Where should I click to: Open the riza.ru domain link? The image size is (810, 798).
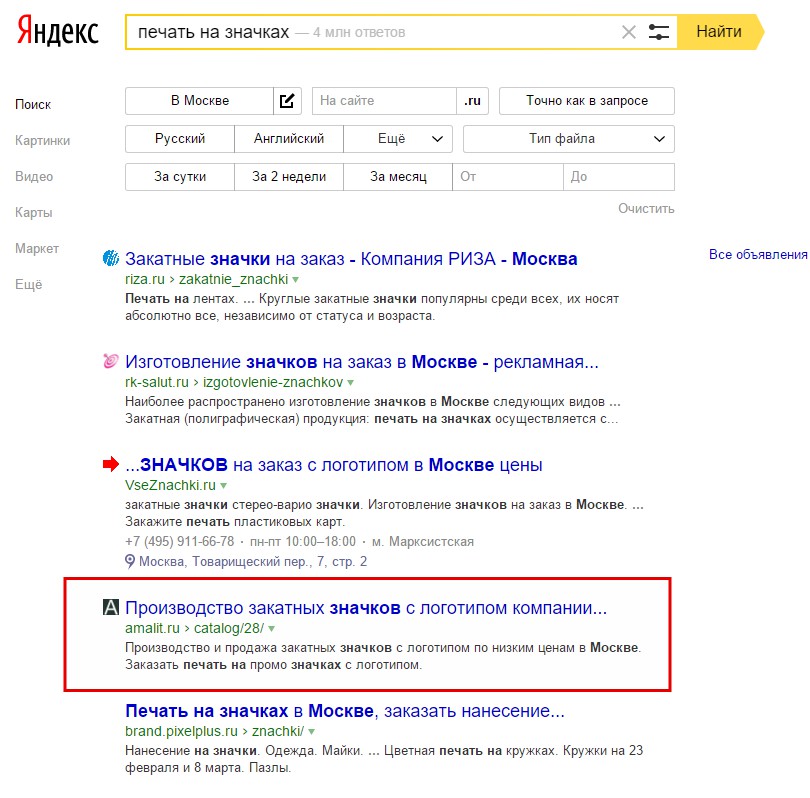145,279
